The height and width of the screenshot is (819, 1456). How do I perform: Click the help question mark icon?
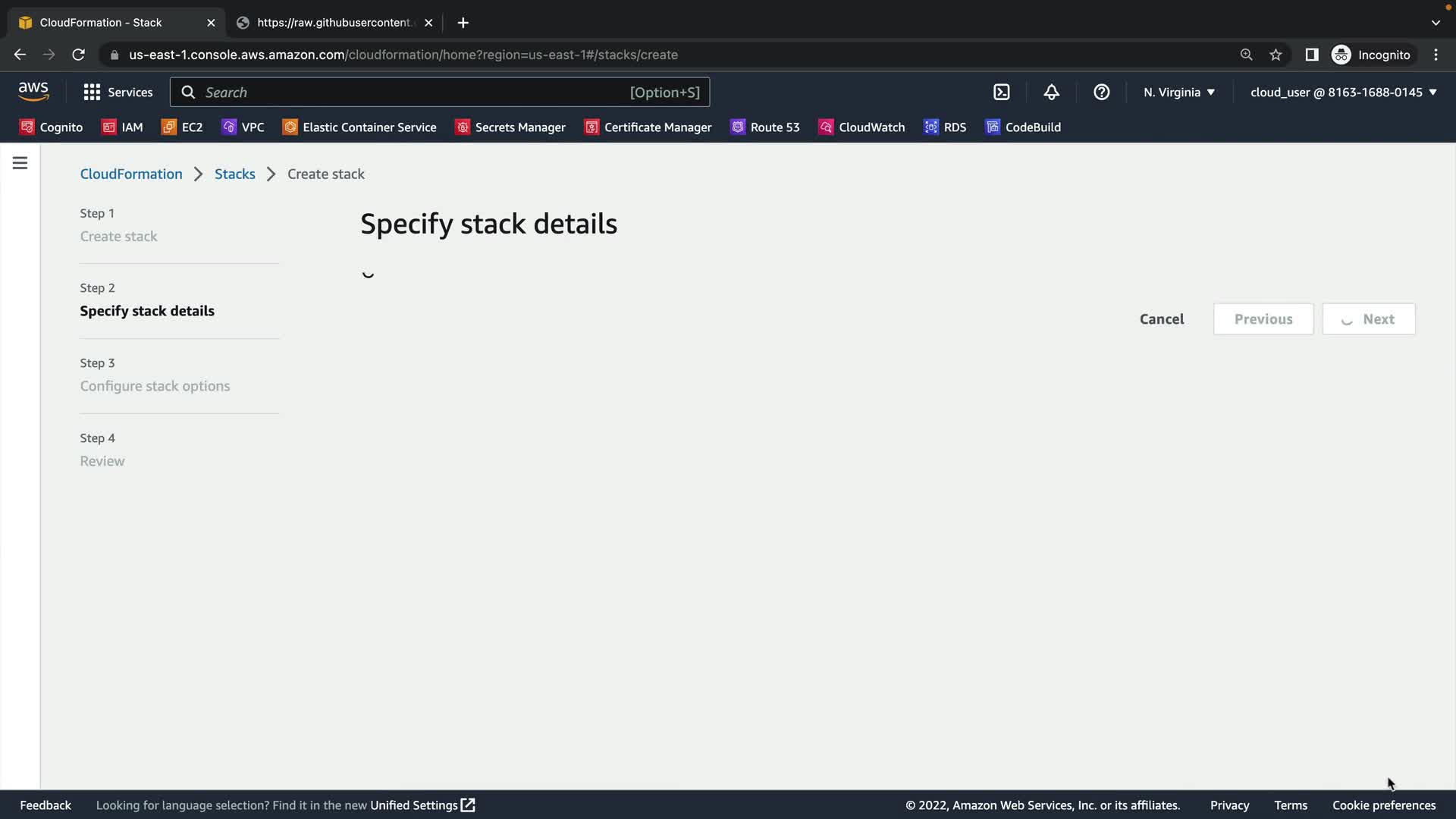pos(1101,92)
